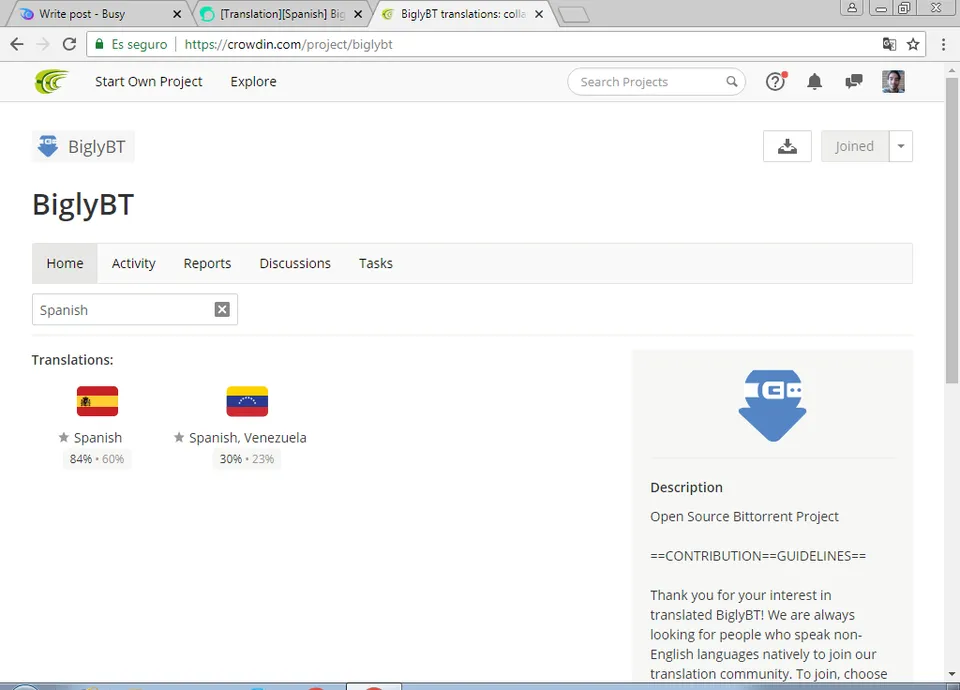The image size is (960, 690).
Task: Select the Home tab
Action: point(65,263)
